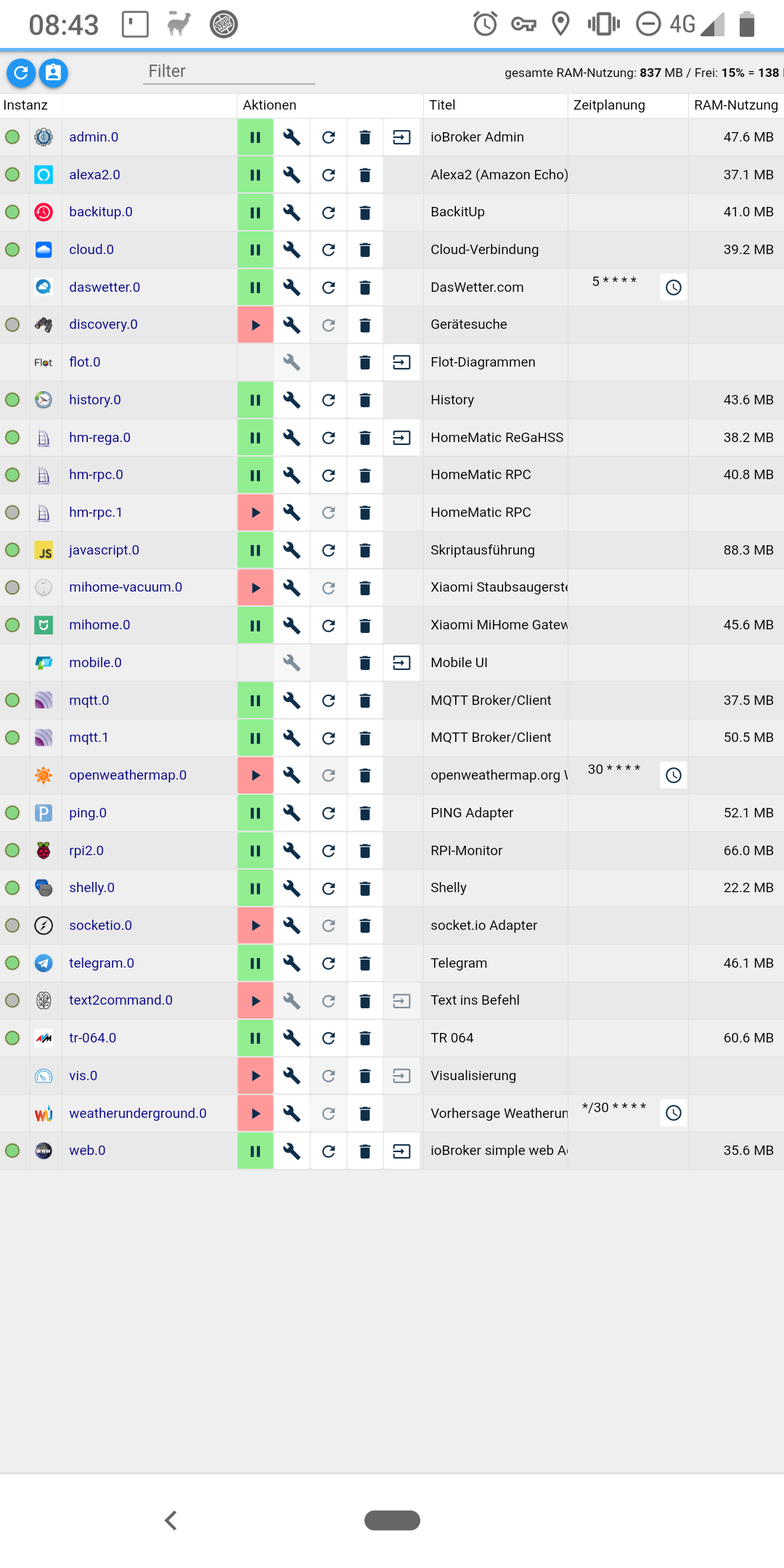
Task: Sort by RAM-Nutzung column header
Action: (x=735, y=105)
